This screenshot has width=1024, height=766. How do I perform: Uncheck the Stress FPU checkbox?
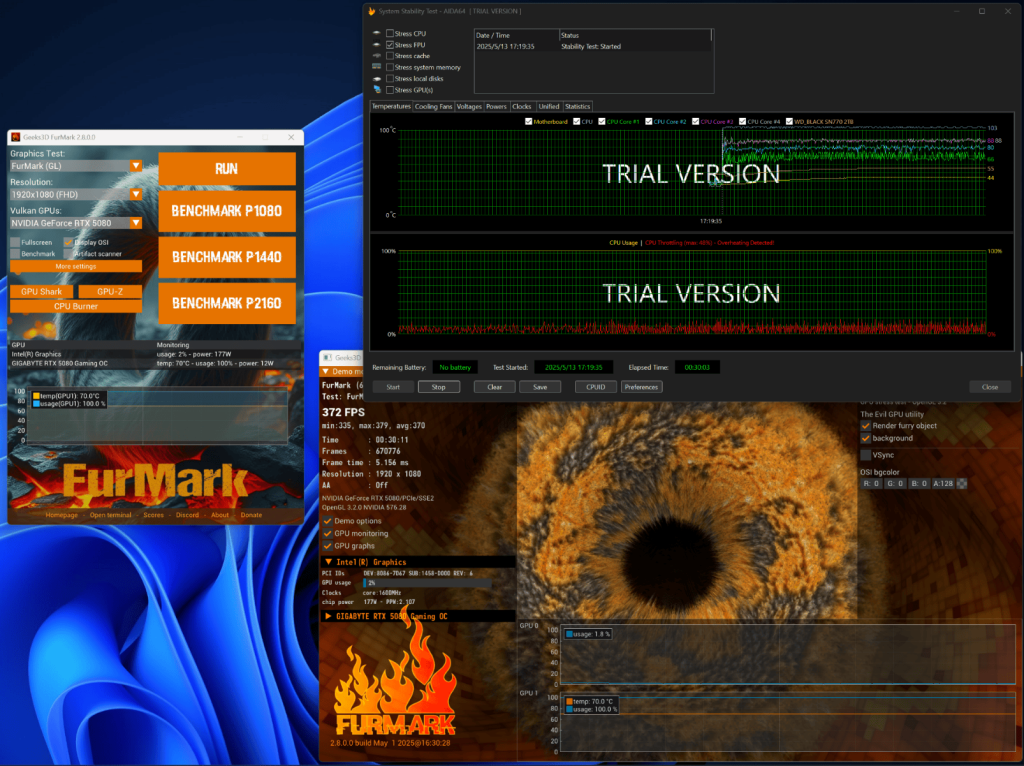point(390,45)
